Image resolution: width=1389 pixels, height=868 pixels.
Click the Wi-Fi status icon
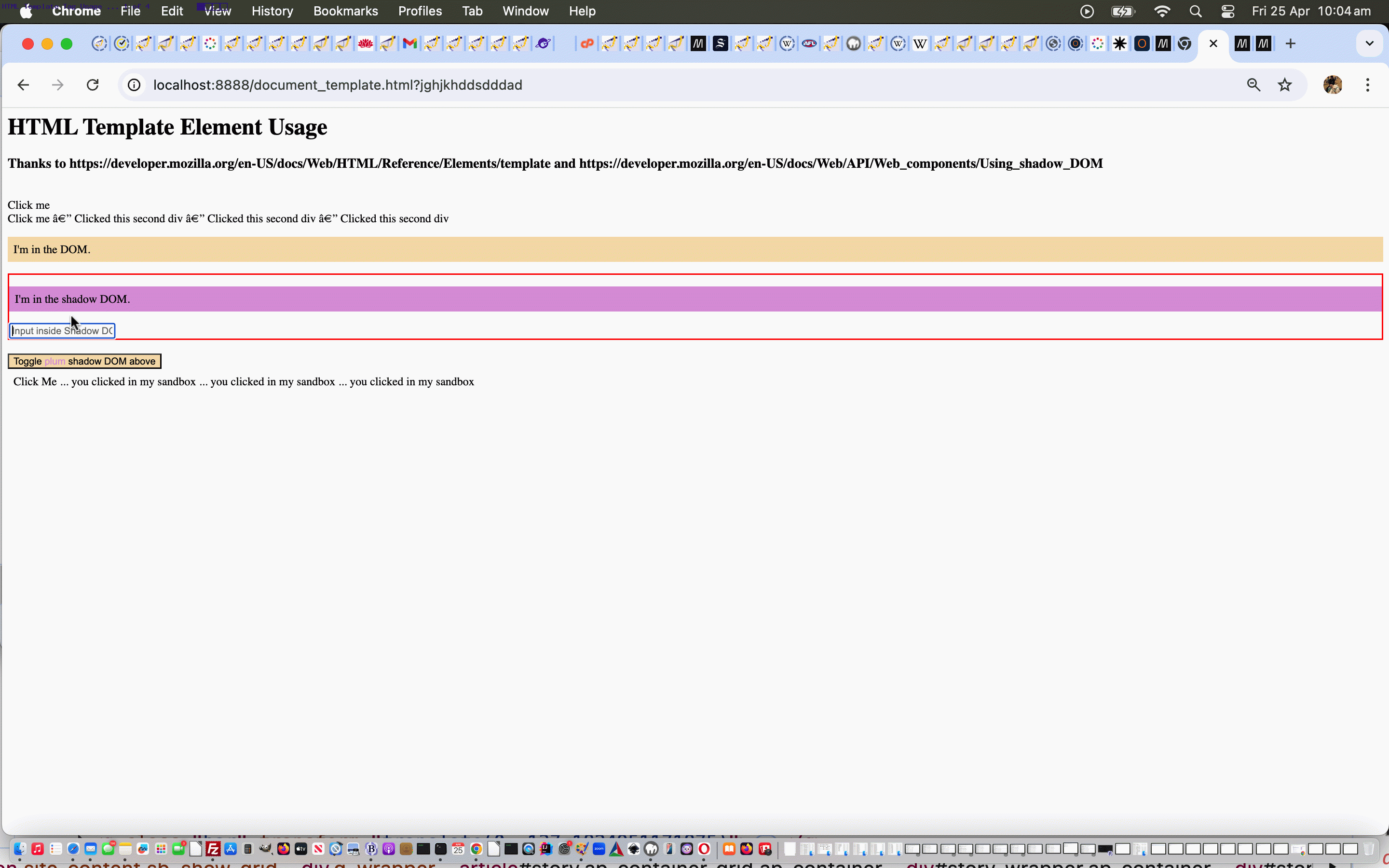(1162, 12)
